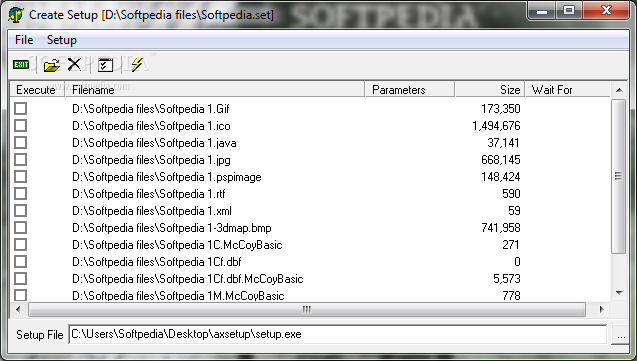Screen dimensions: 637x361
Task: Select the Softpedia 1.jpg filename row
Action: click(x=151, y=160)
